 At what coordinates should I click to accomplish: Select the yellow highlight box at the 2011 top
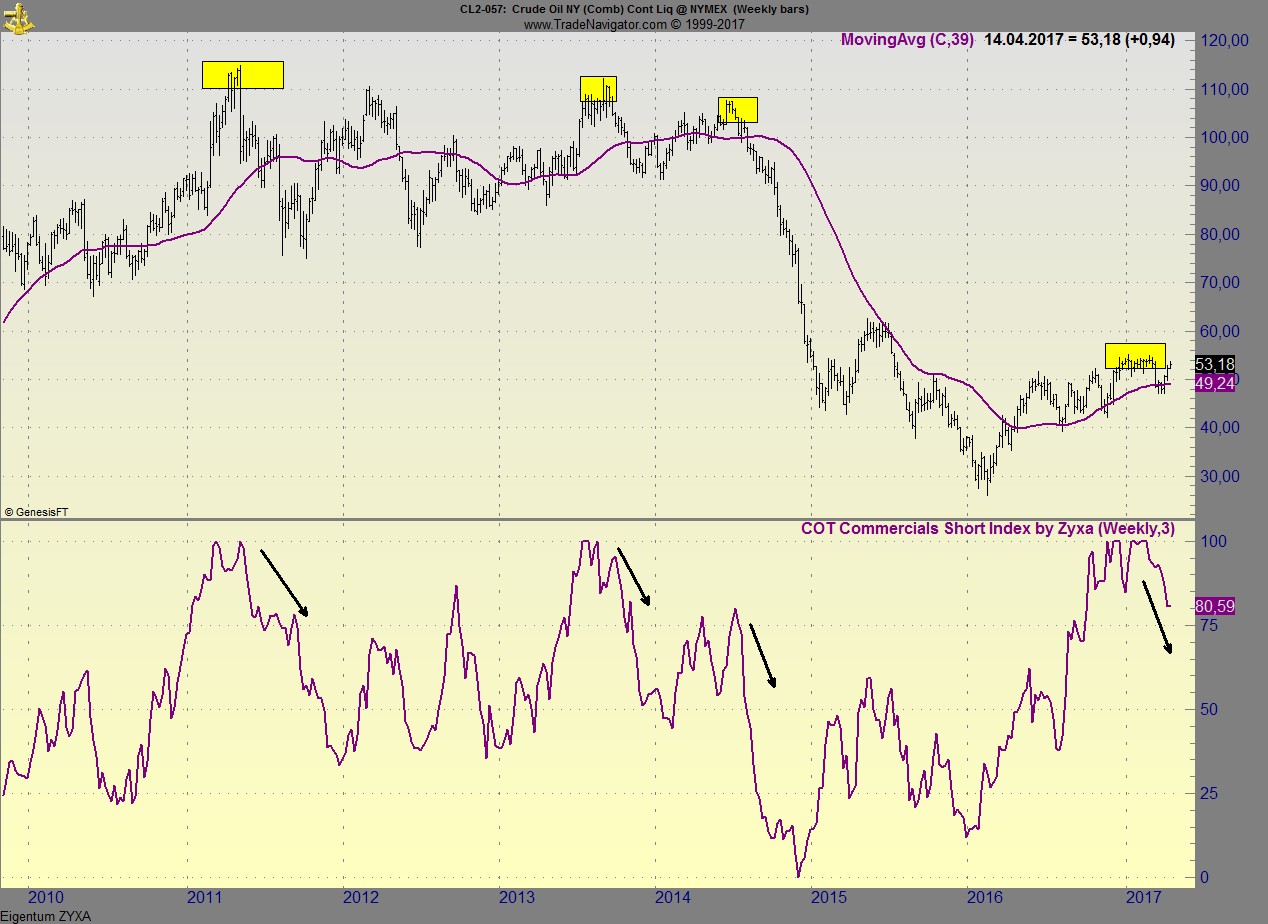pyautogui.click(x=242, y=74)
